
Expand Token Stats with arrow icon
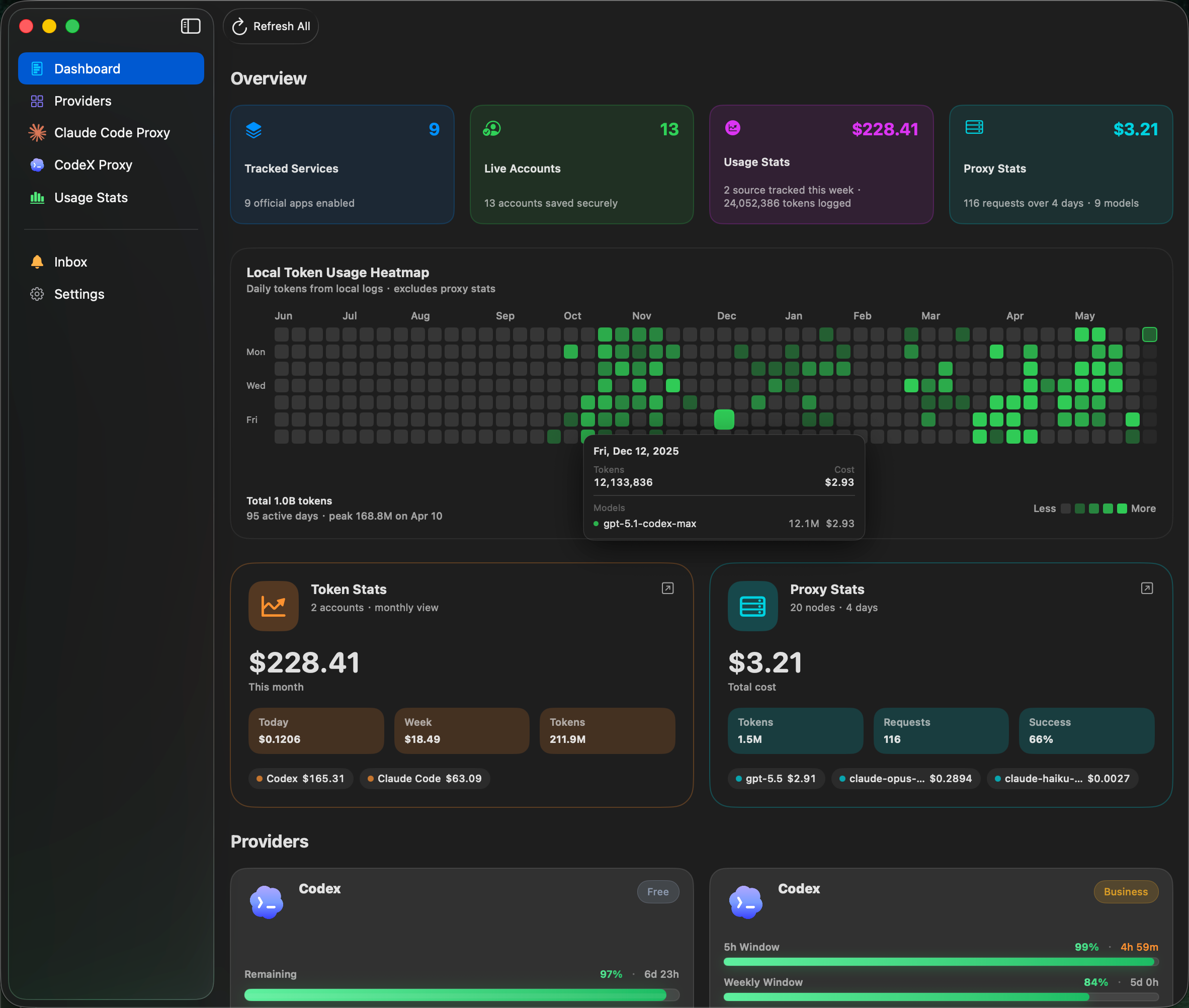[x=667, y=589]
